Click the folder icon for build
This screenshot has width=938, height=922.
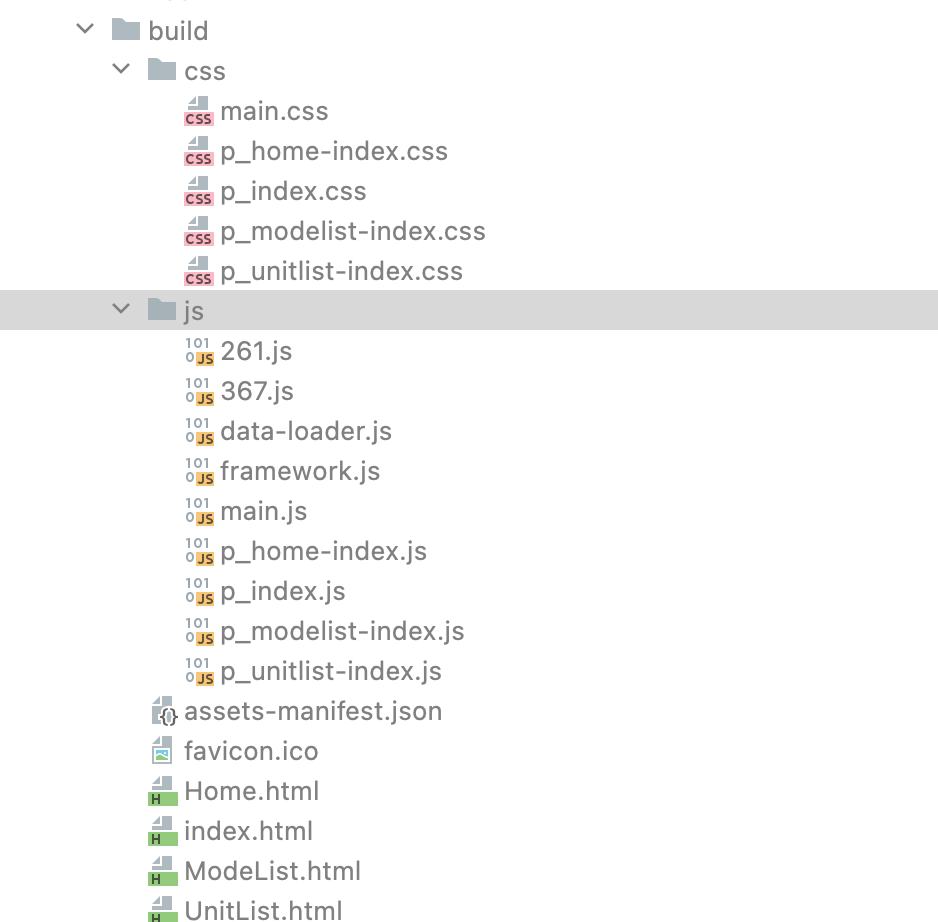point(127,30)
